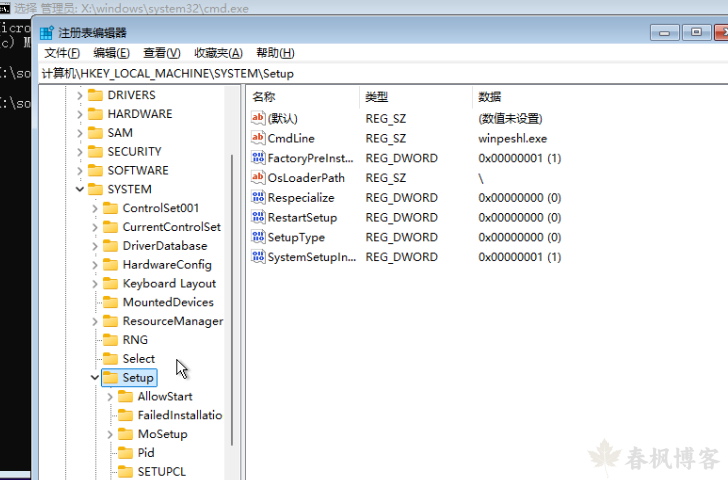Maximize the Registry Editor window
The image size is (728, 480).
(696, 32)
